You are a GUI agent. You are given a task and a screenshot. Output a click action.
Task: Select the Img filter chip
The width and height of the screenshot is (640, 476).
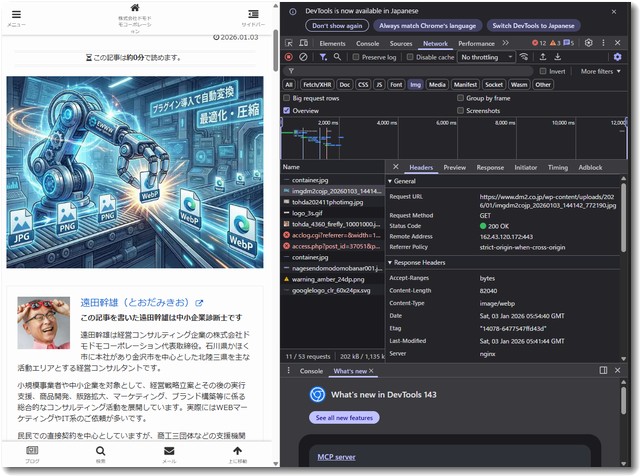coord(416,85)
